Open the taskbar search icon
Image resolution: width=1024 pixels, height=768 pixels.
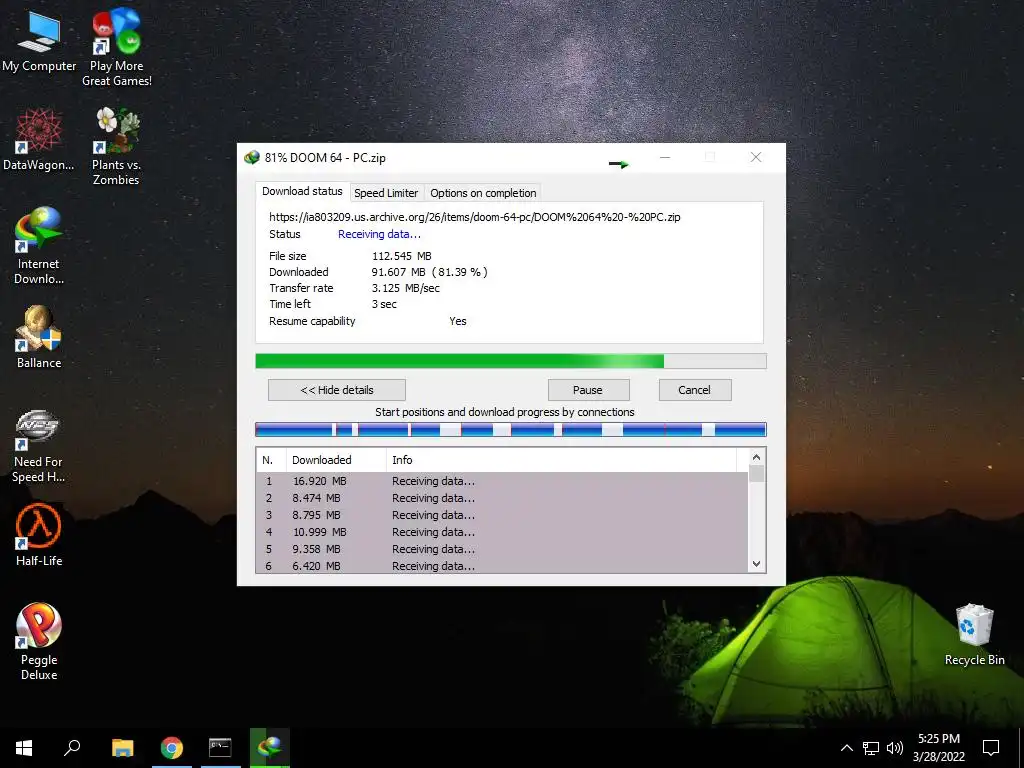(x=72, y=748)
